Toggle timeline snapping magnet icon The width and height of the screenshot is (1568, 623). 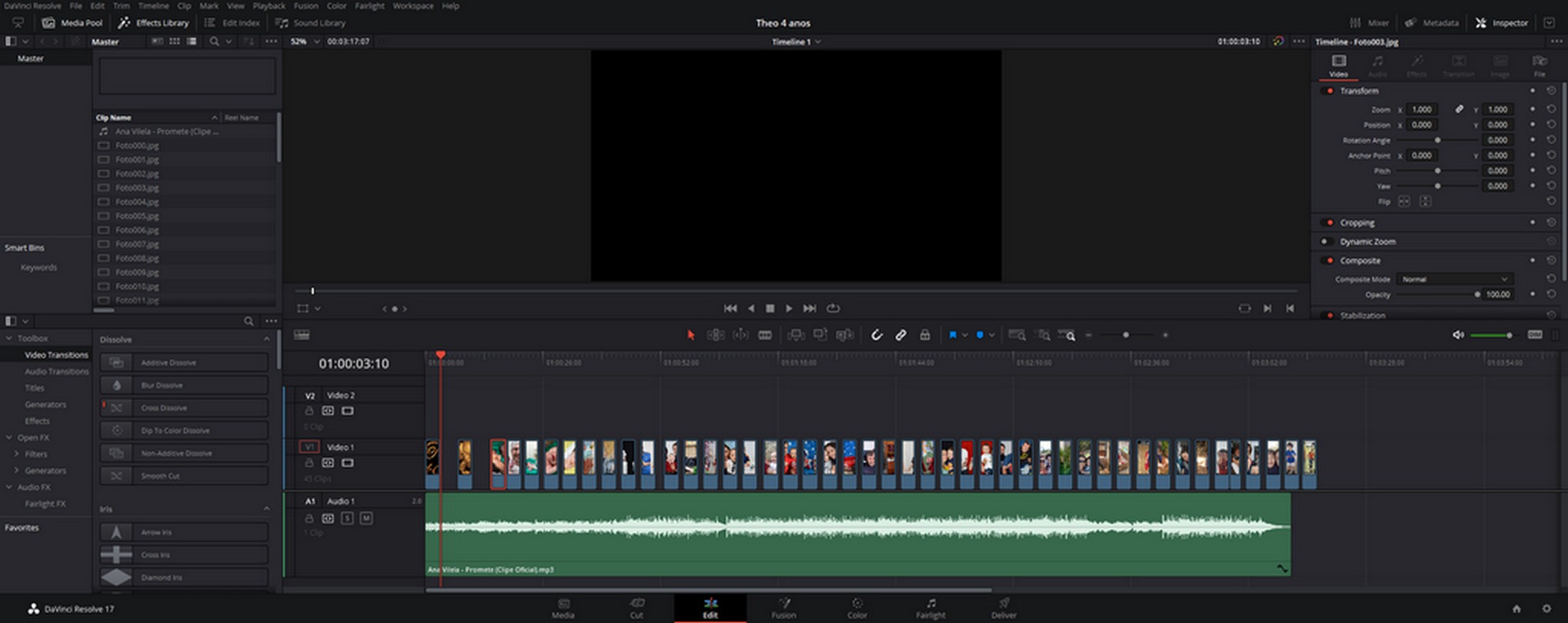pos(877,335)
